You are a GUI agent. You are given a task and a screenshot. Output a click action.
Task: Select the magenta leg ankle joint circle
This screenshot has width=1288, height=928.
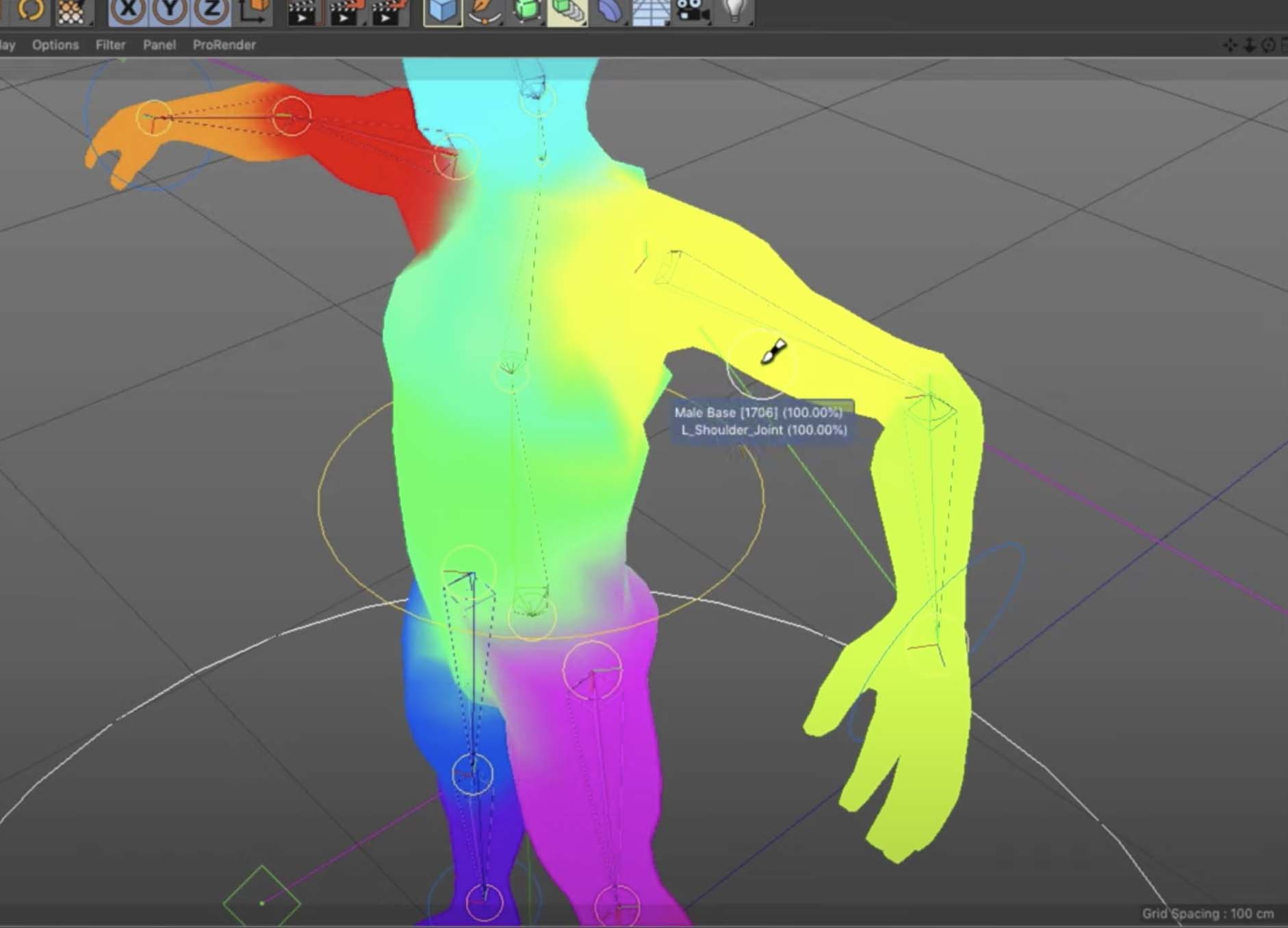click(617, 906)
